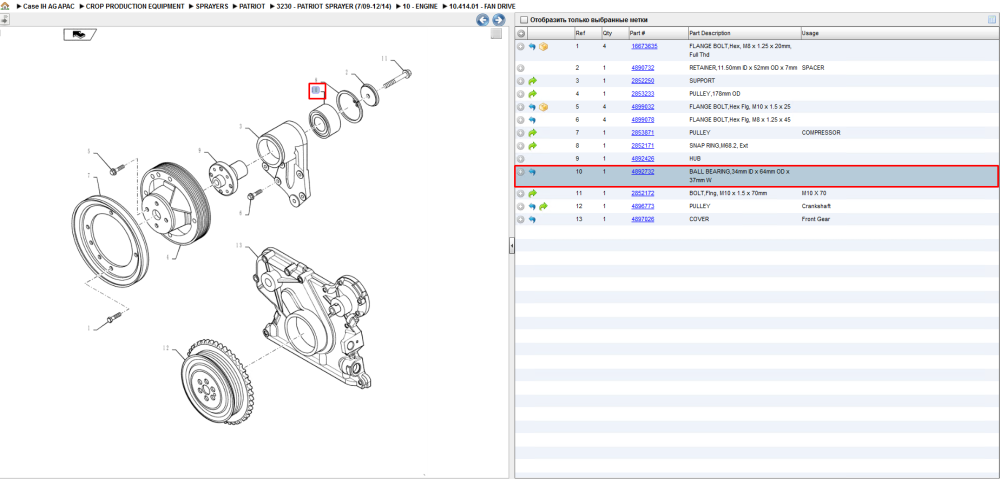The height and width of the screenshot is (479, 1000).
Task: Click the blue arrow in Crankshaft PULLEY row
Action: coord(532,207)
